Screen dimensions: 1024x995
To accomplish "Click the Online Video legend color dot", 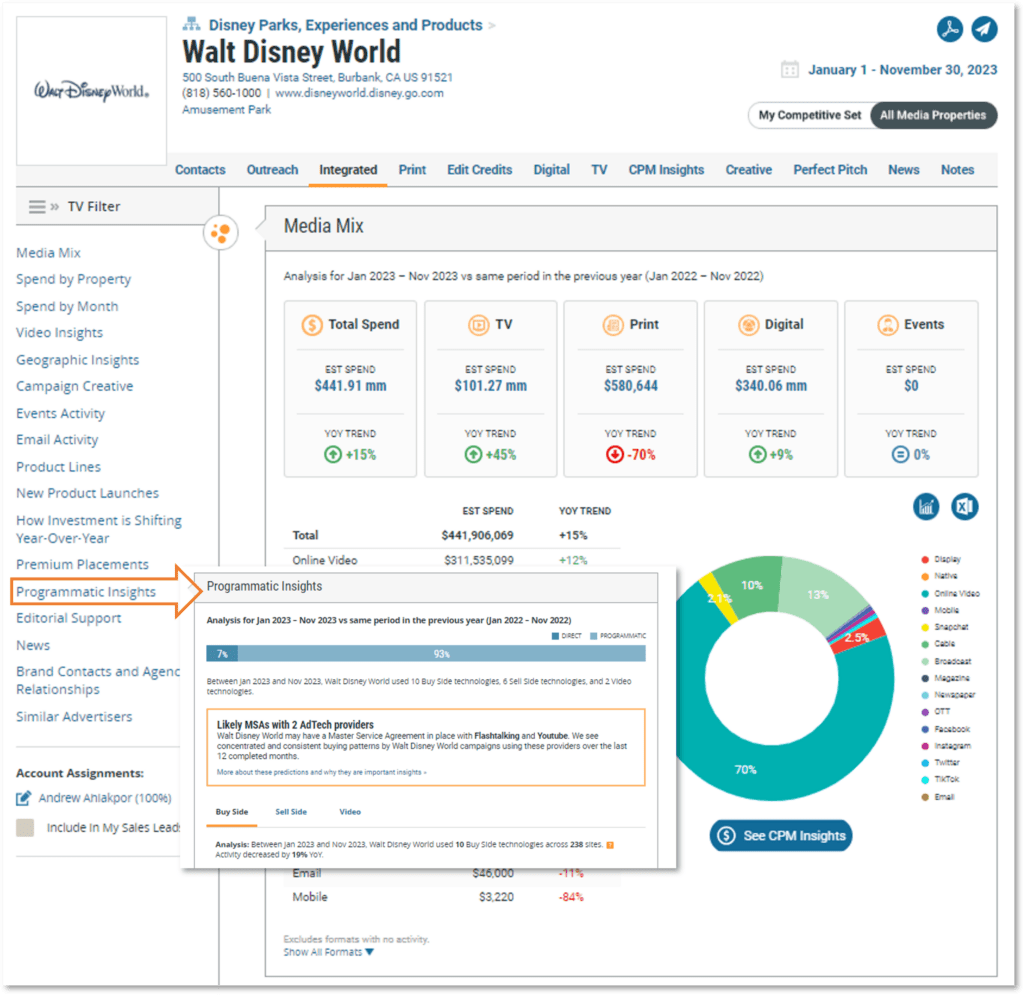I will point(925,593).
